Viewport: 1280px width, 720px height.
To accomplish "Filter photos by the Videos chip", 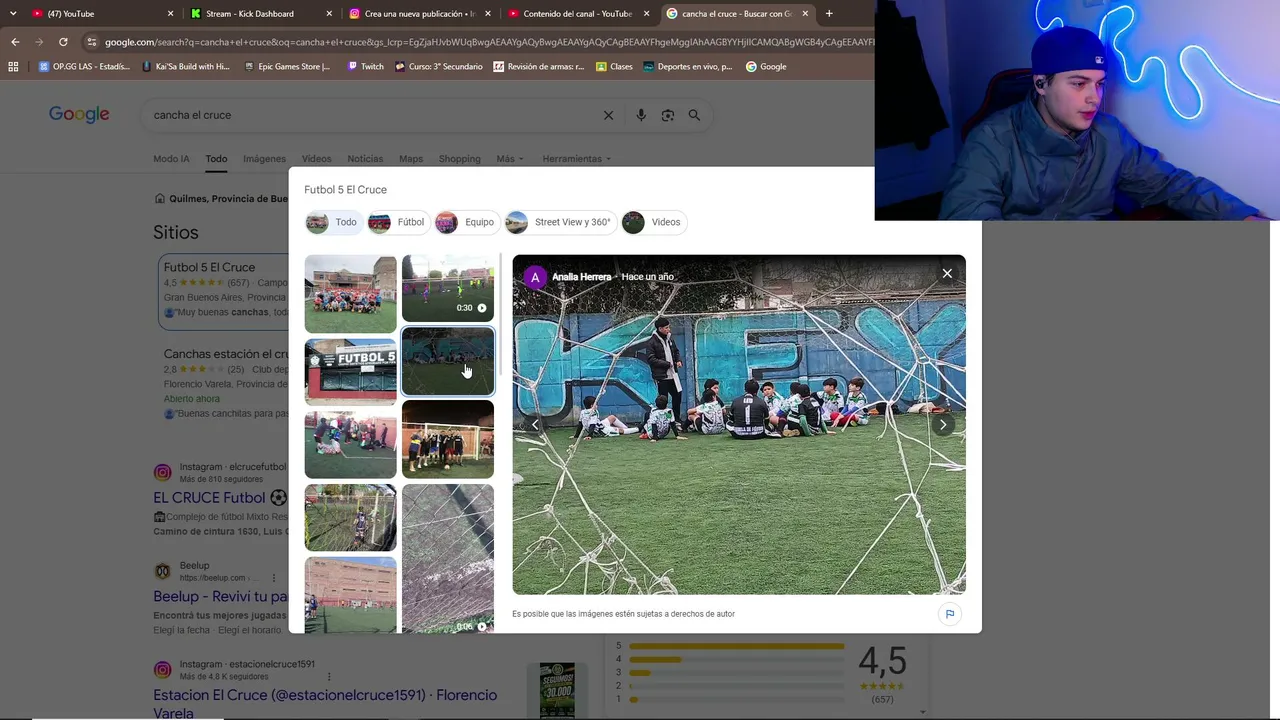I will (652, 222).
